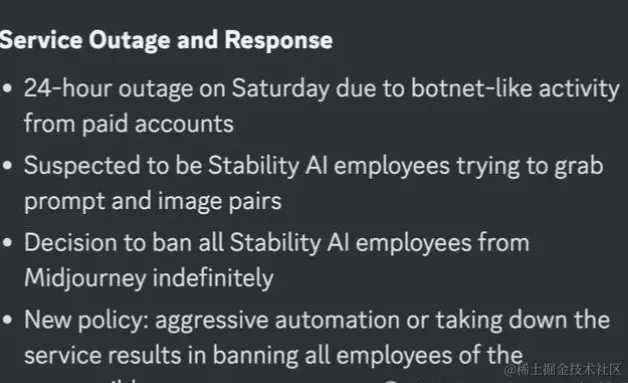Click the bullet before Decision to ban

(x=7, y=243)
